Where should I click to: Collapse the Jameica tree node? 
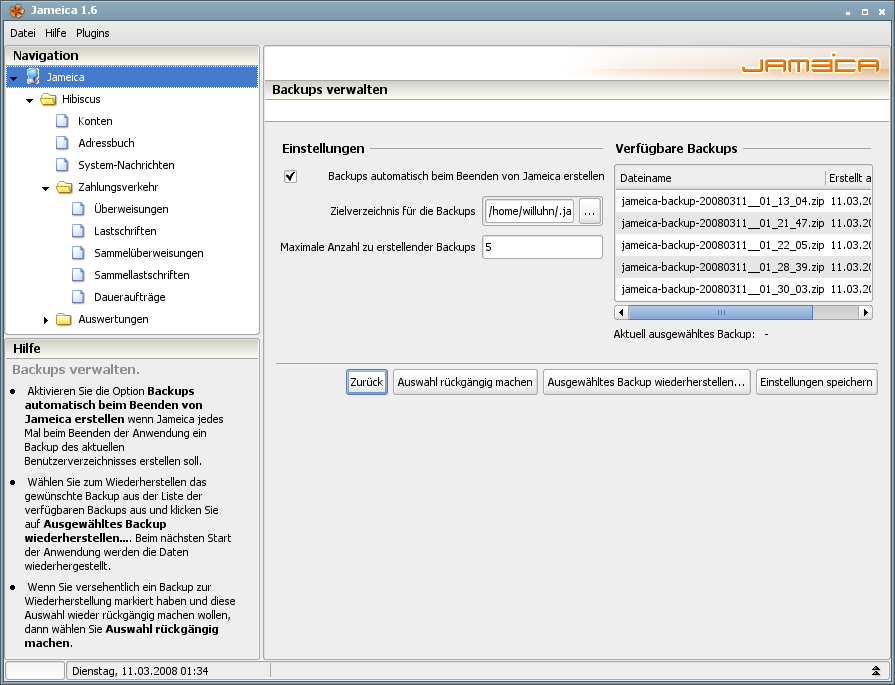pyautogui.click(x=14, y=78)
